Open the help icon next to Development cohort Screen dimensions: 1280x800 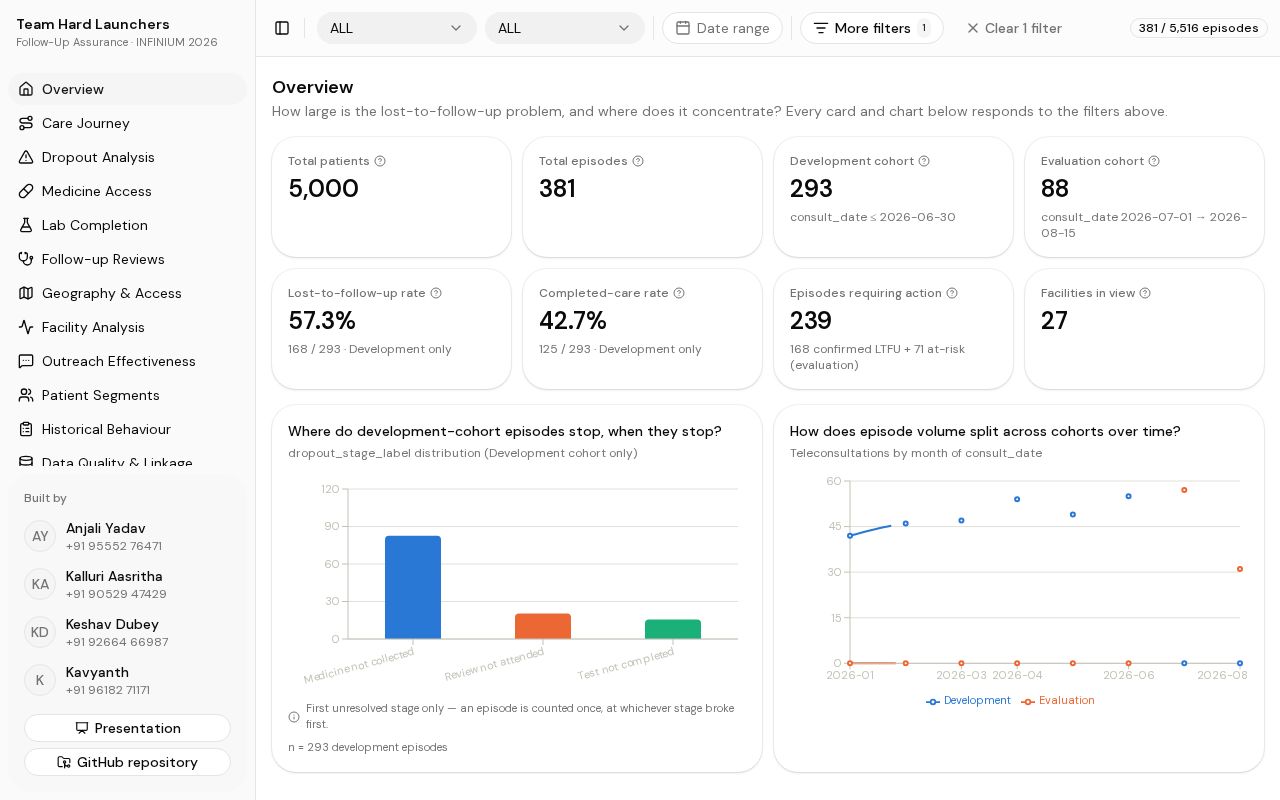[x=924, y=161]
